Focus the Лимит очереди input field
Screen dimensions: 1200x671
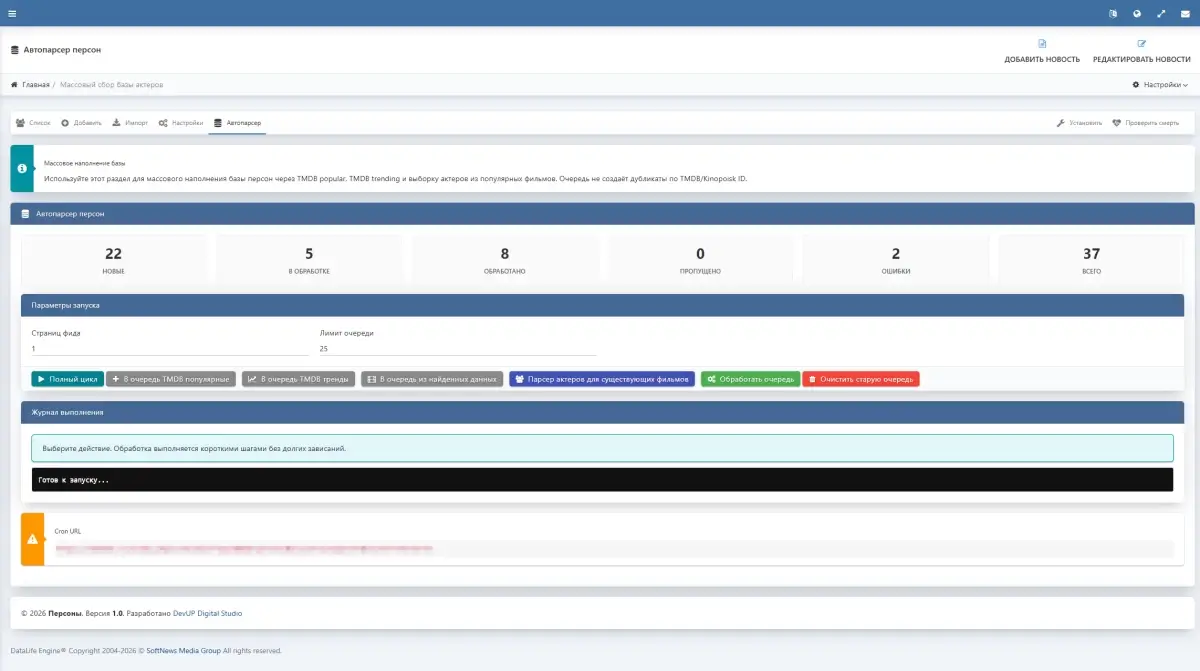coord(457,349)
